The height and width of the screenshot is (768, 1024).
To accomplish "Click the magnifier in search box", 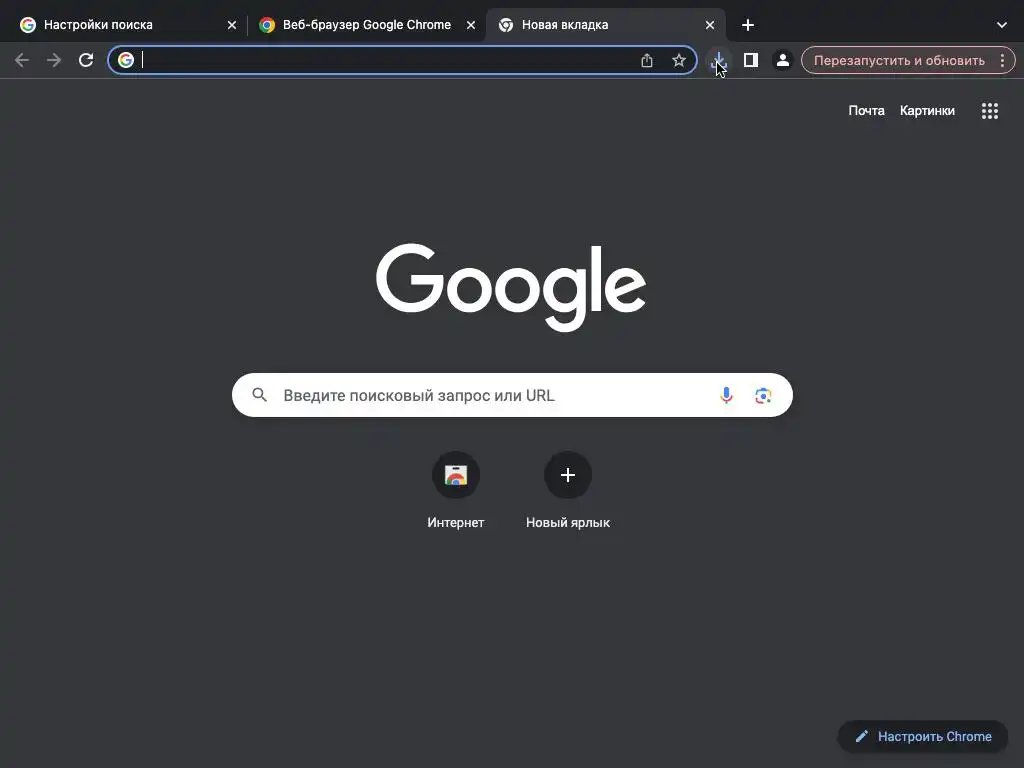I will [x=259, y=394].
